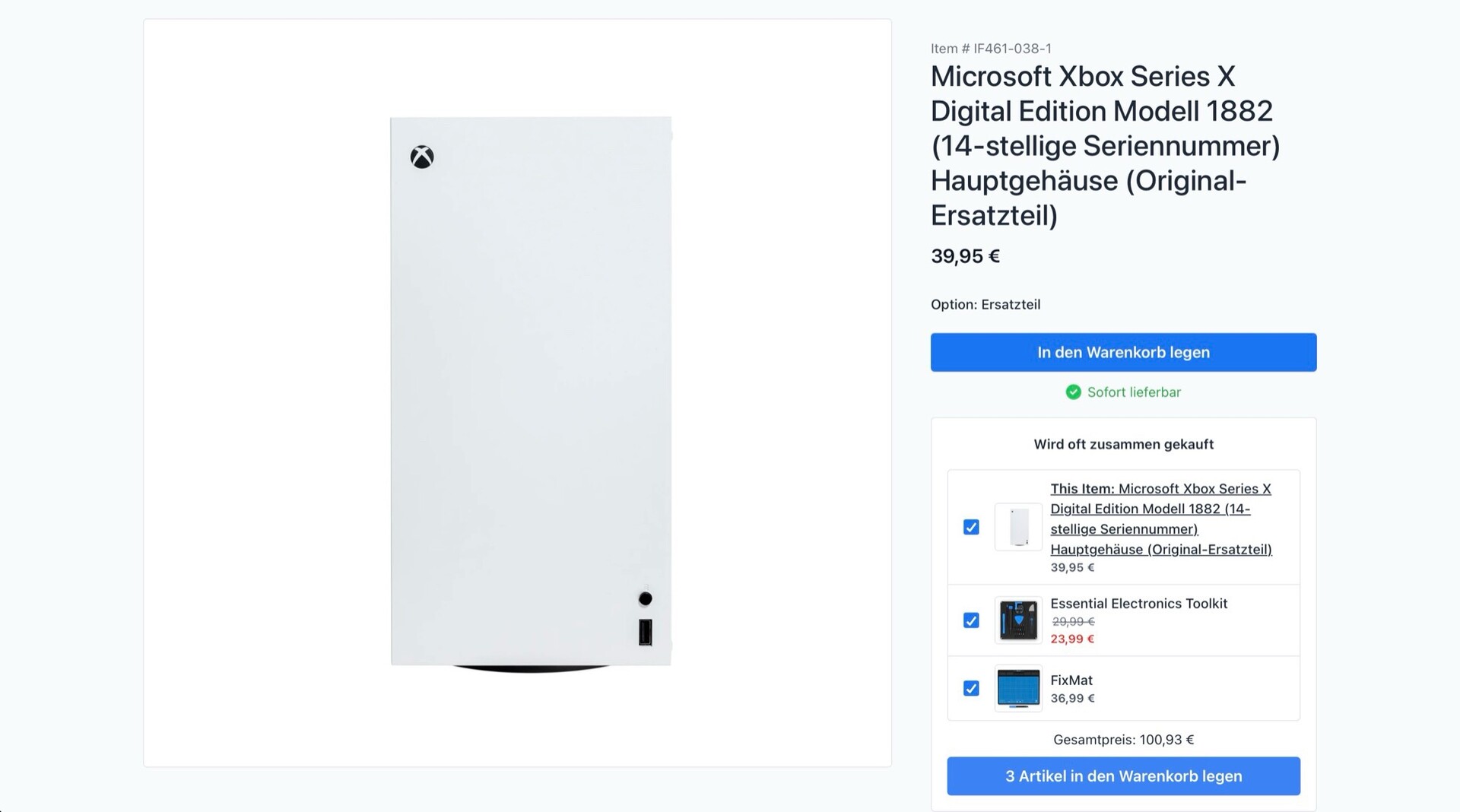Uncheck the Essential Electronics Toolkit checkbox

[x=971, y=620]
